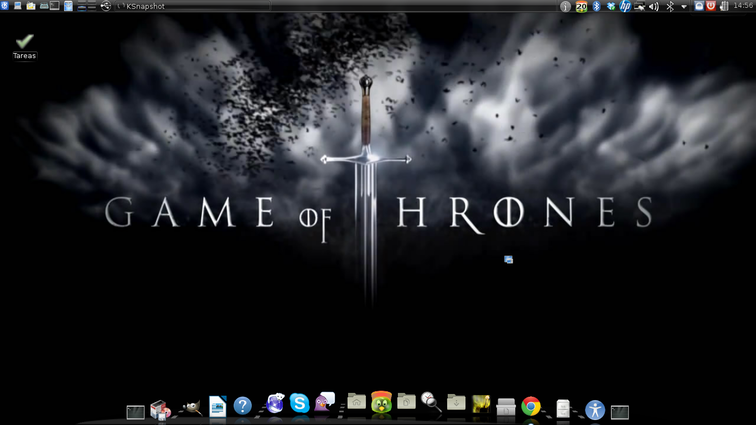The image size is (756, 425).
Task: Launch terminal at left end of dock
Action: (135, 412)
